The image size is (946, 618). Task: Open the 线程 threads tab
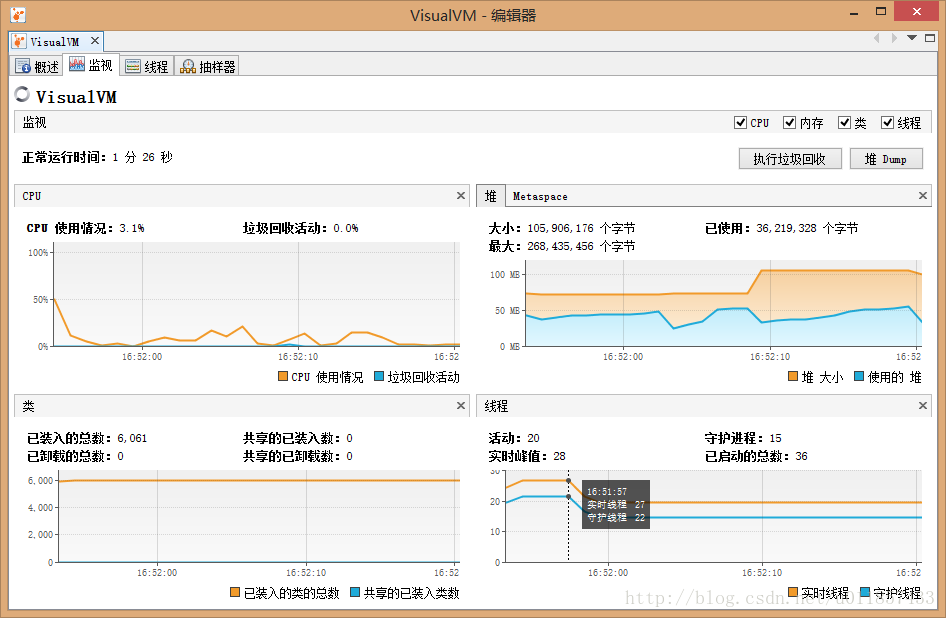tap(147, 66)
